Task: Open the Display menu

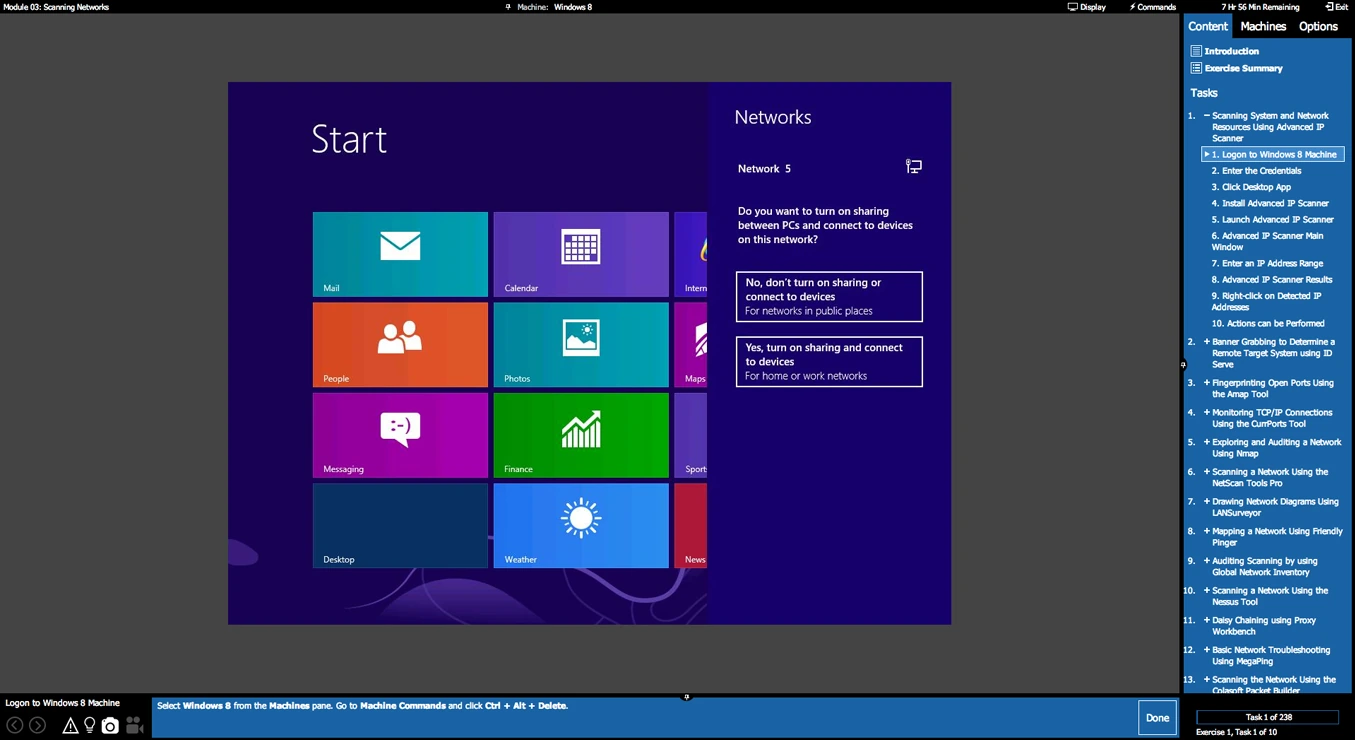Action: [1087, 7]
